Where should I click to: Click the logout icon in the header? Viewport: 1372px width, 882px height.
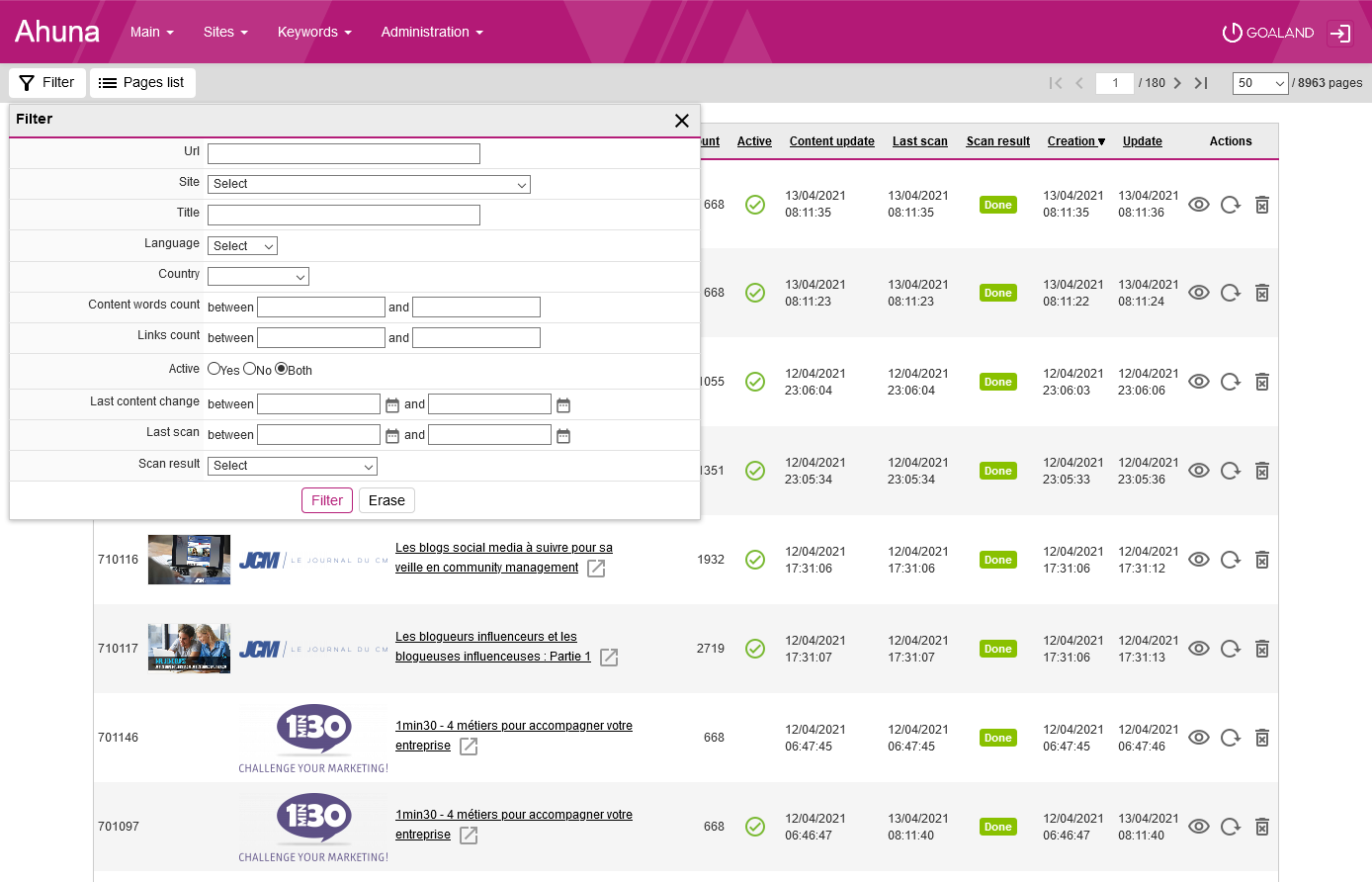[x=1339, y=33]
